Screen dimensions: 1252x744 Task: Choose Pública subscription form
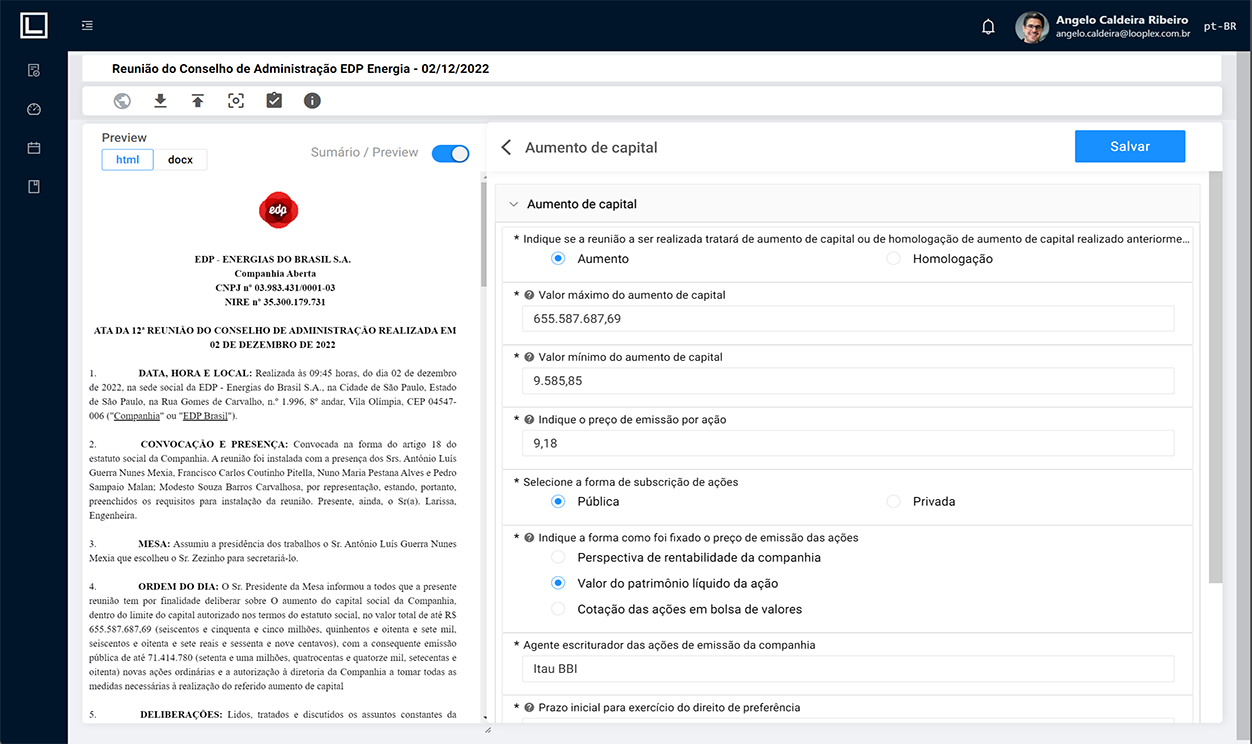click(558, 501)
